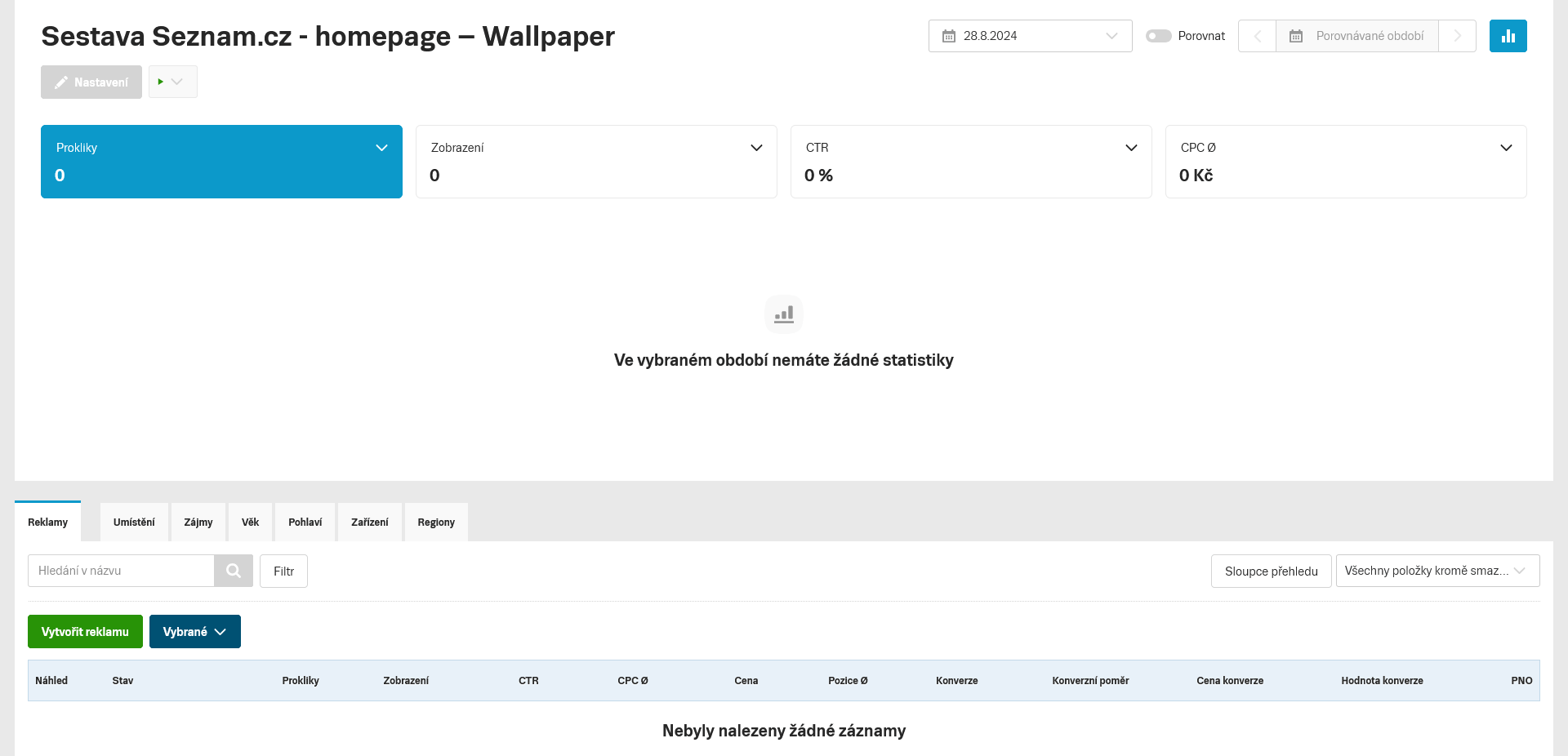Toggle the Porovnat switch

[1158, 36]
